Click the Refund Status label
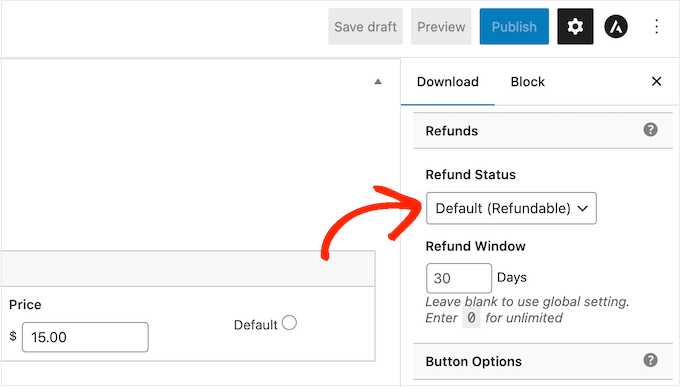The image size is (680, 387). coord(471,174)
